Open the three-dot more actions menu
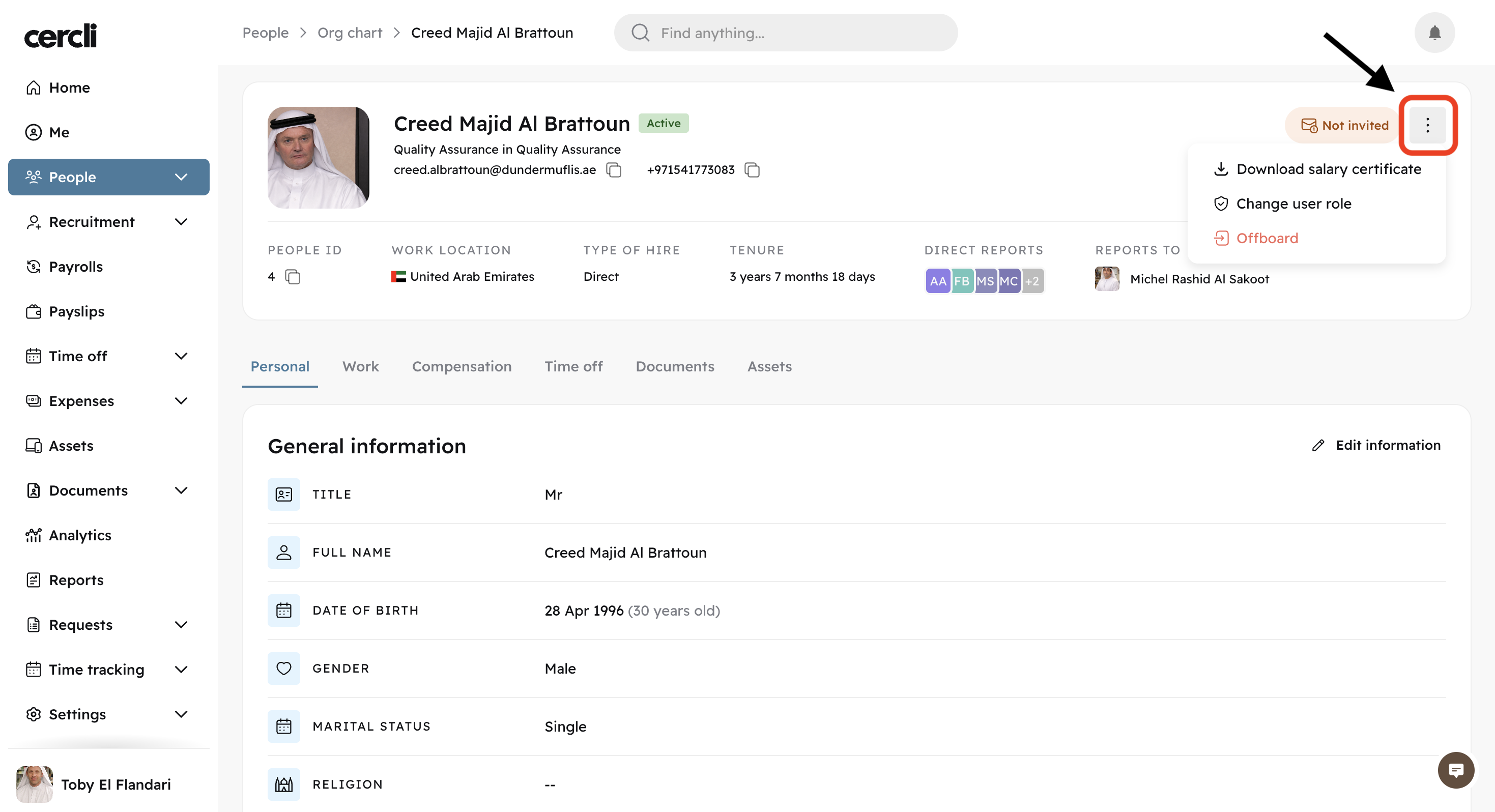1495x812 pixels. (x=1427, y=125)
